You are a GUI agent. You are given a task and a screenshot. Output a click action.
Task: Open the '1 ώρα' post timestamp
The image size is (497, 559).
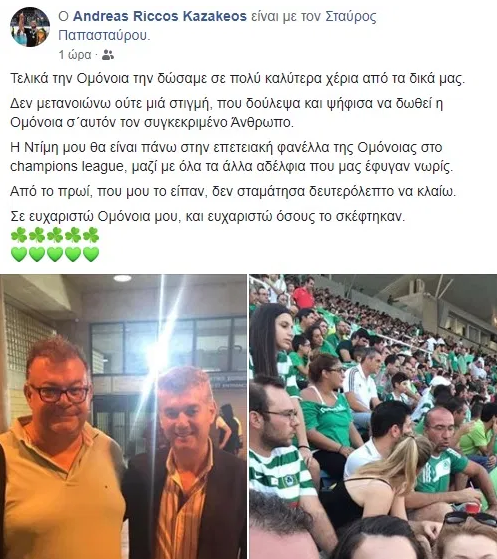pyautogui.click(x=75, y=55)
